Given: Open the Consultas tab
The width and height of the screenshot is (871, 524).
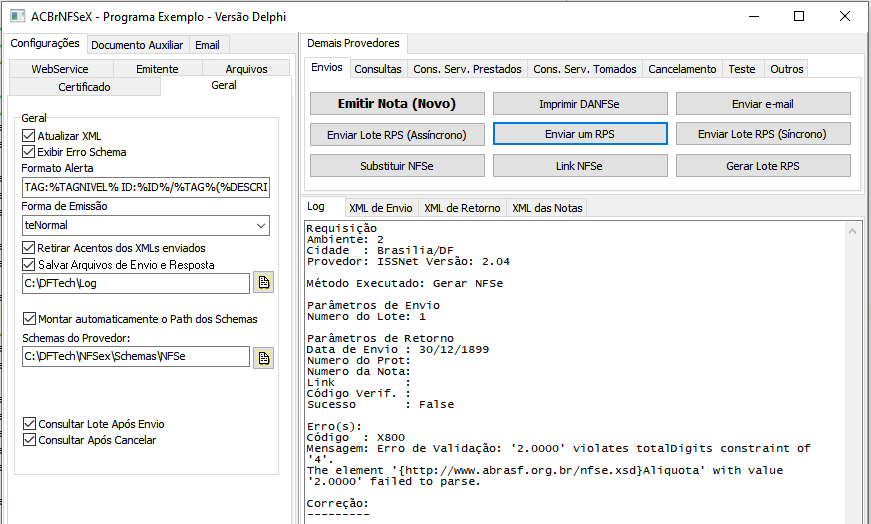Looking at the screenshot, I should coord(378,69).
